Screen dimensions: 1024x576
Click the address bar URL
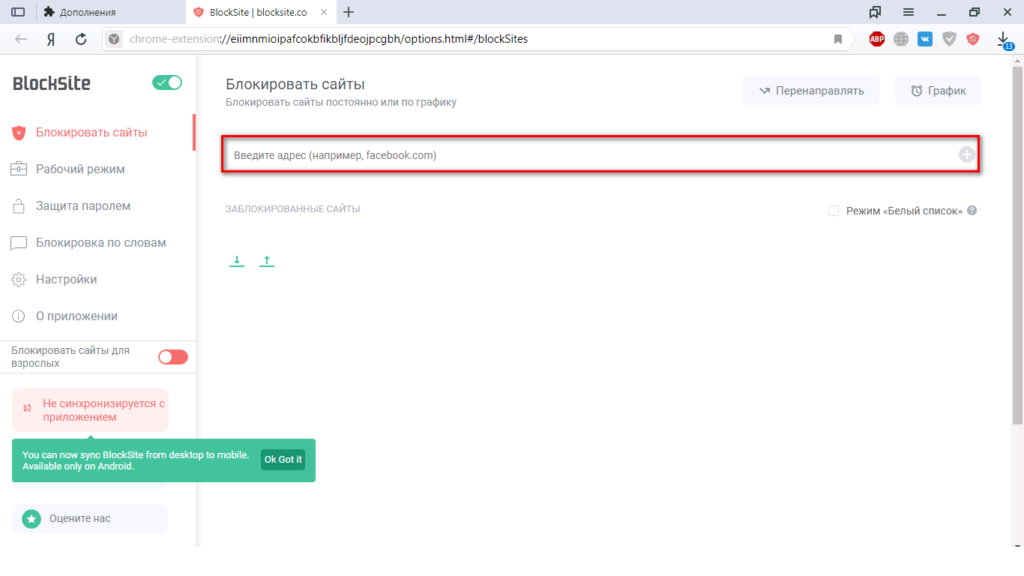pos(328,39)
